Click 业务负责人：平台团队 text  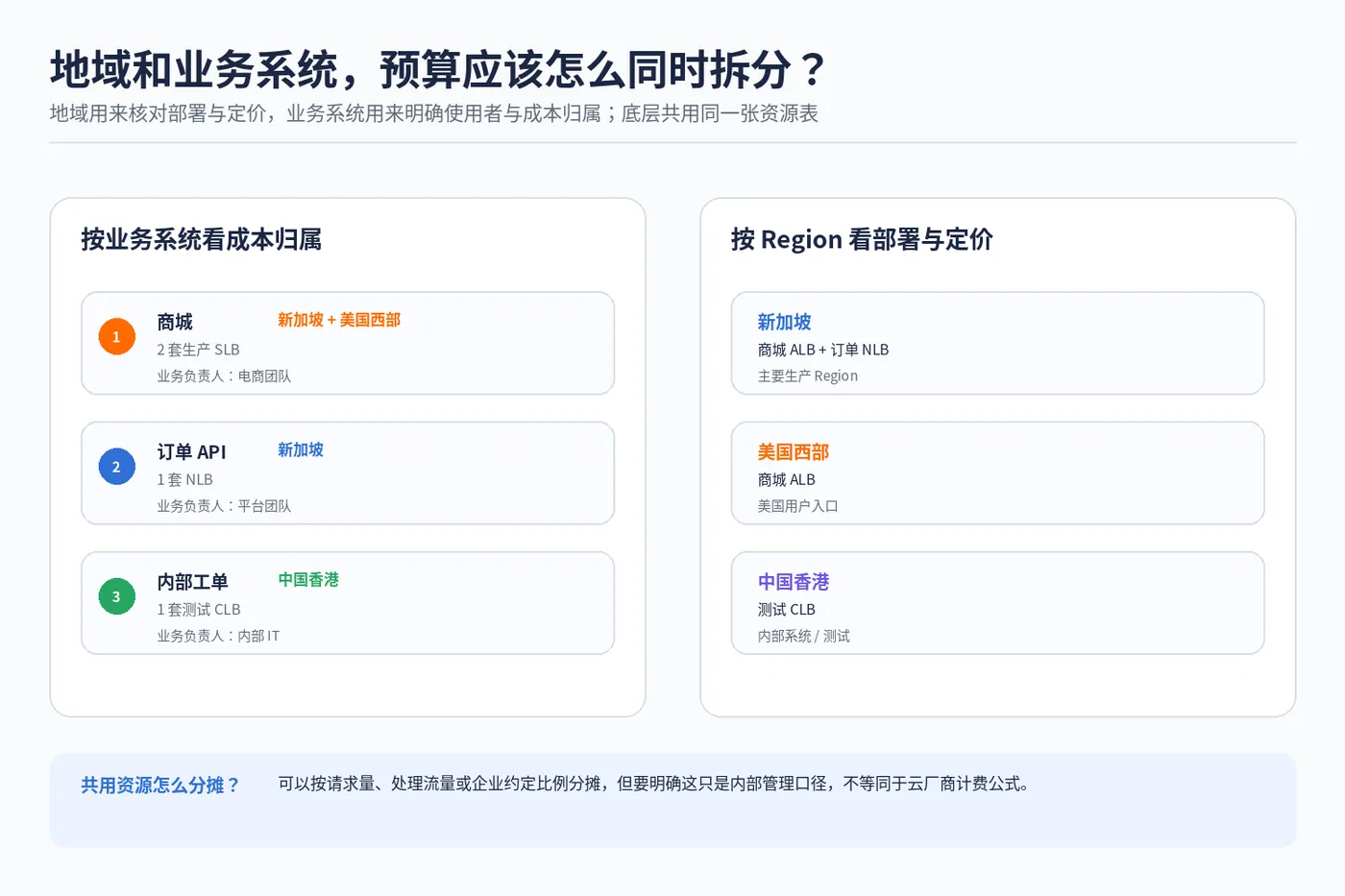coord(224,506)
